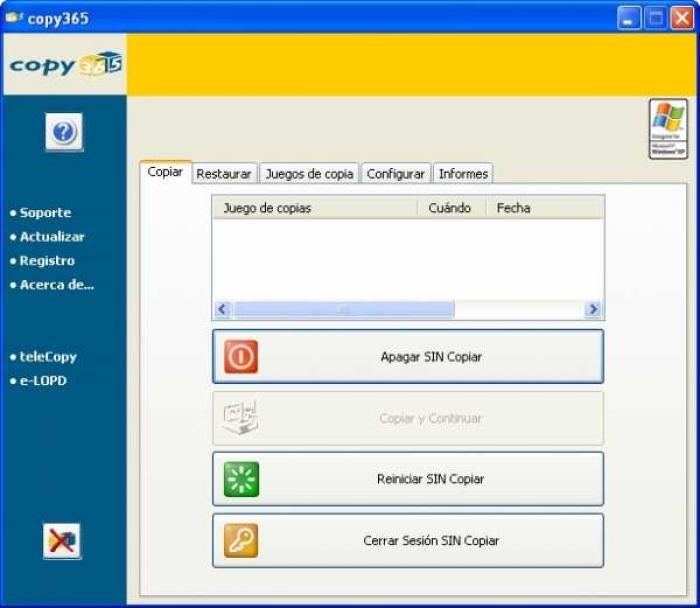Screen dimensions: 700x608
Task: Switch to the Copiar tab
Action: (x=165, y=172)
